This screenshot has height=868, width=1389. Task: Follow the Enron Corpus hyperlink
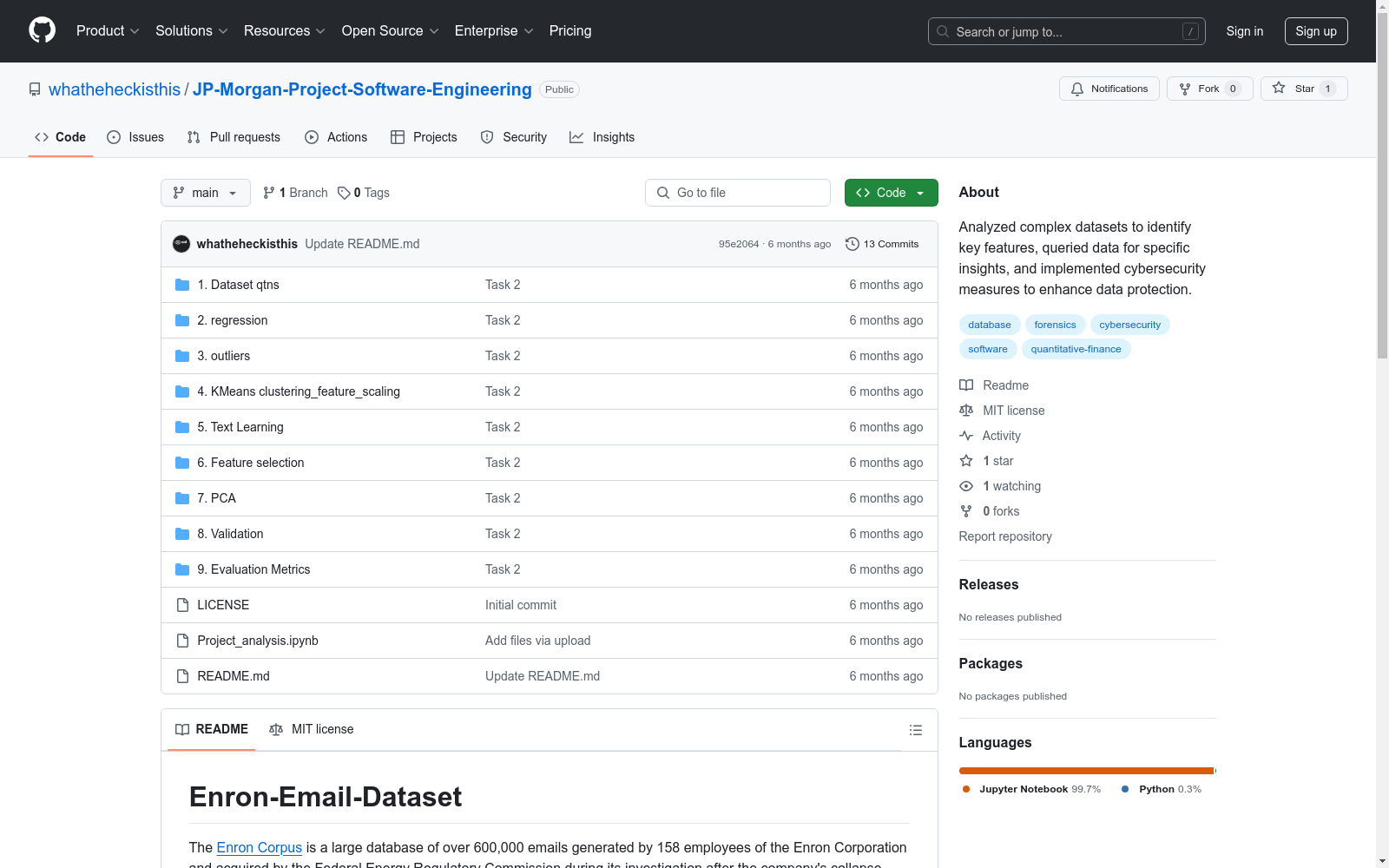[x=259, y=847]
